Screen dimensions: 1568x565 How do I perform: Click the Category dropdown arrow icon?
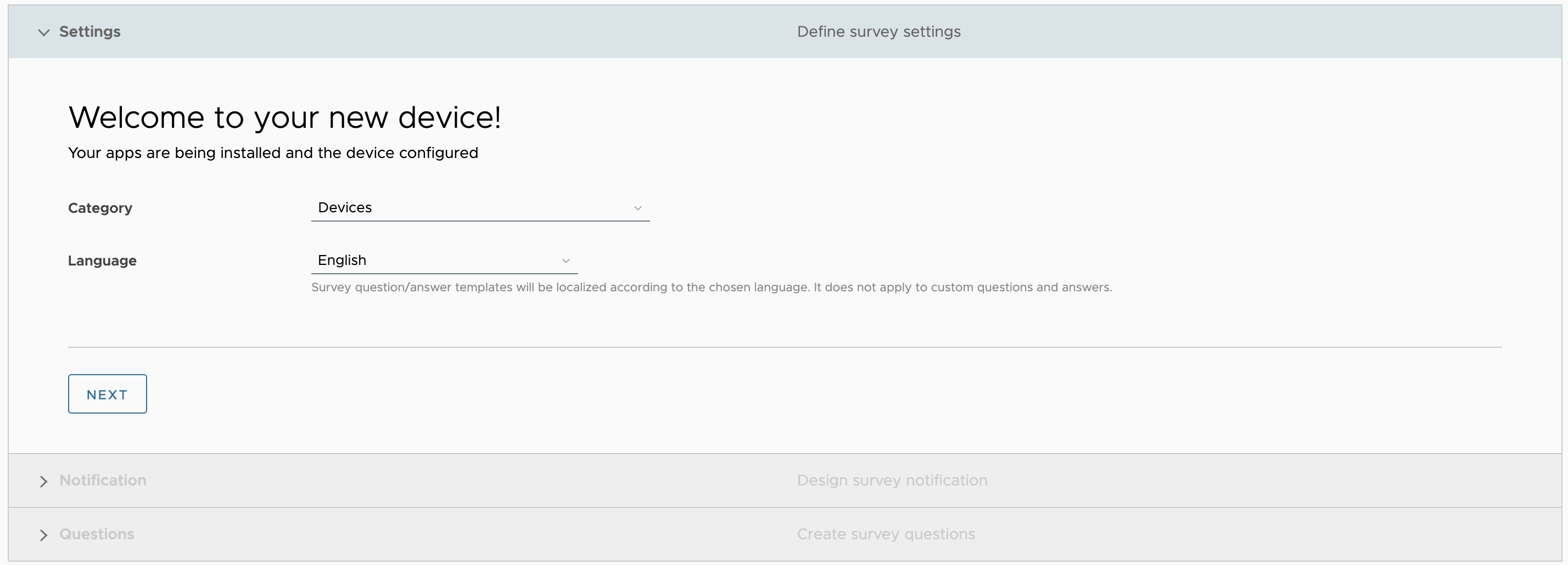(637, 208)
